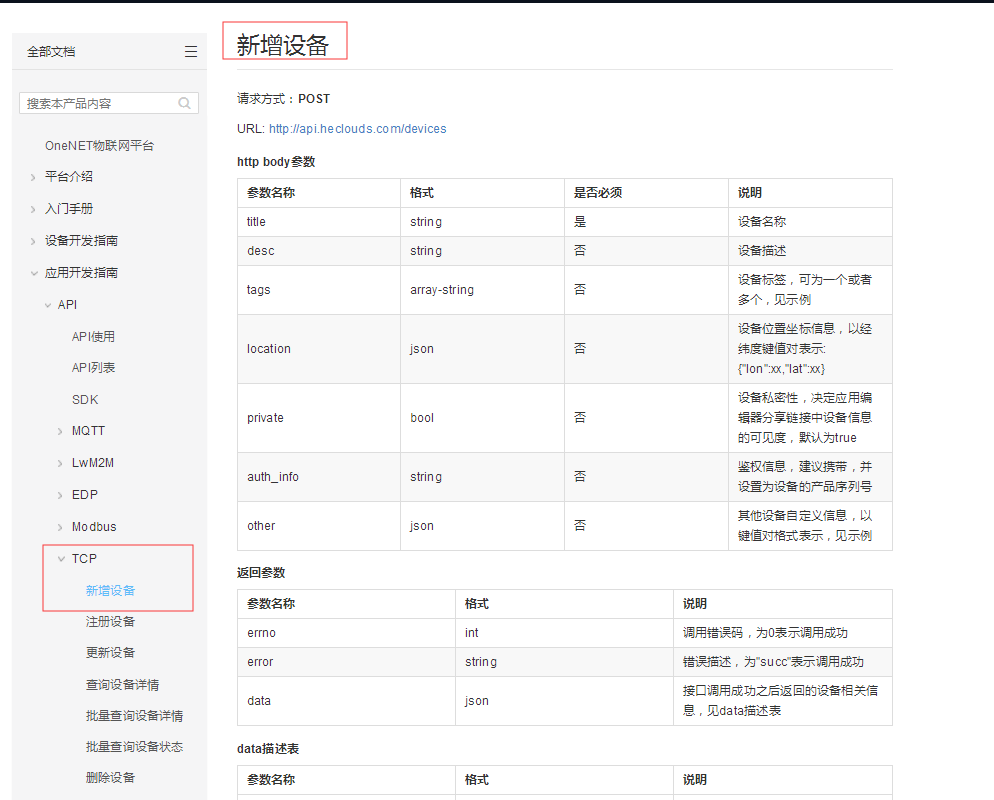Screen dimensions: 994x800
Task: Select 更新设备 in the sidebar
Action: click(113, 652)
